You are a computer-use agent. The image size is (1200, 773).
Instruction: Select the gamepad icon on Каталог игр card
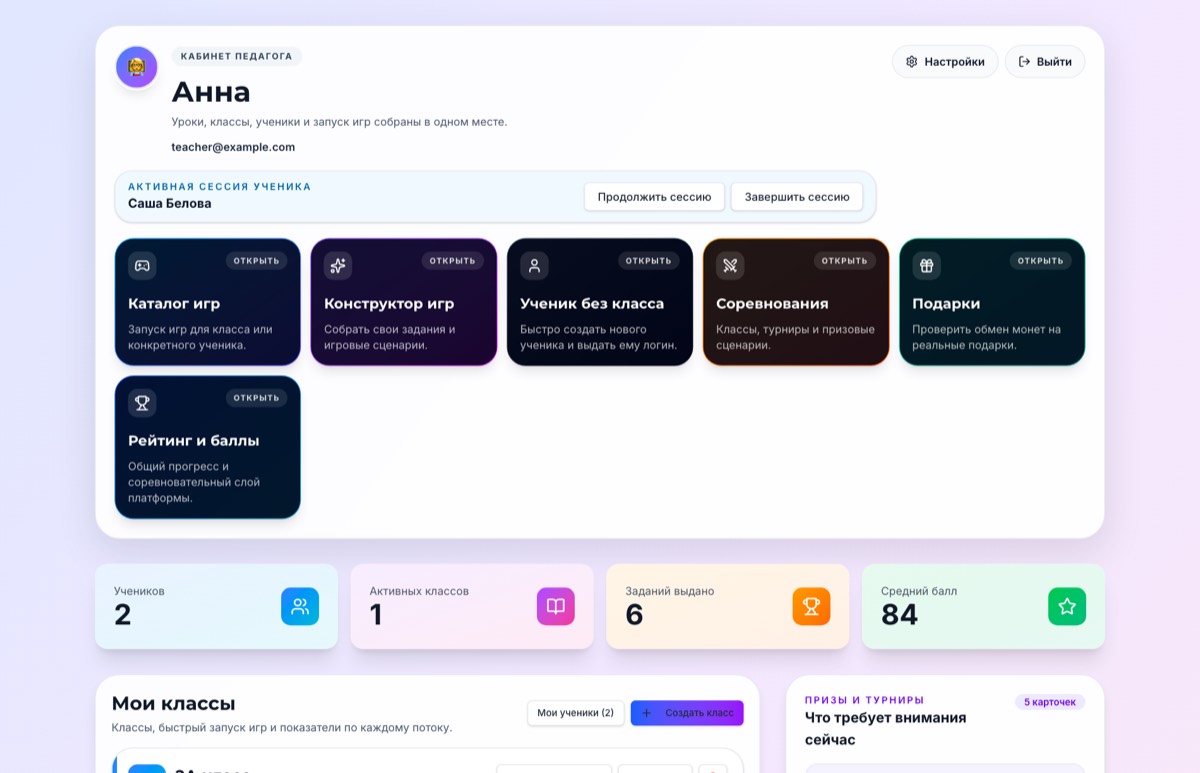coord(142,265)
